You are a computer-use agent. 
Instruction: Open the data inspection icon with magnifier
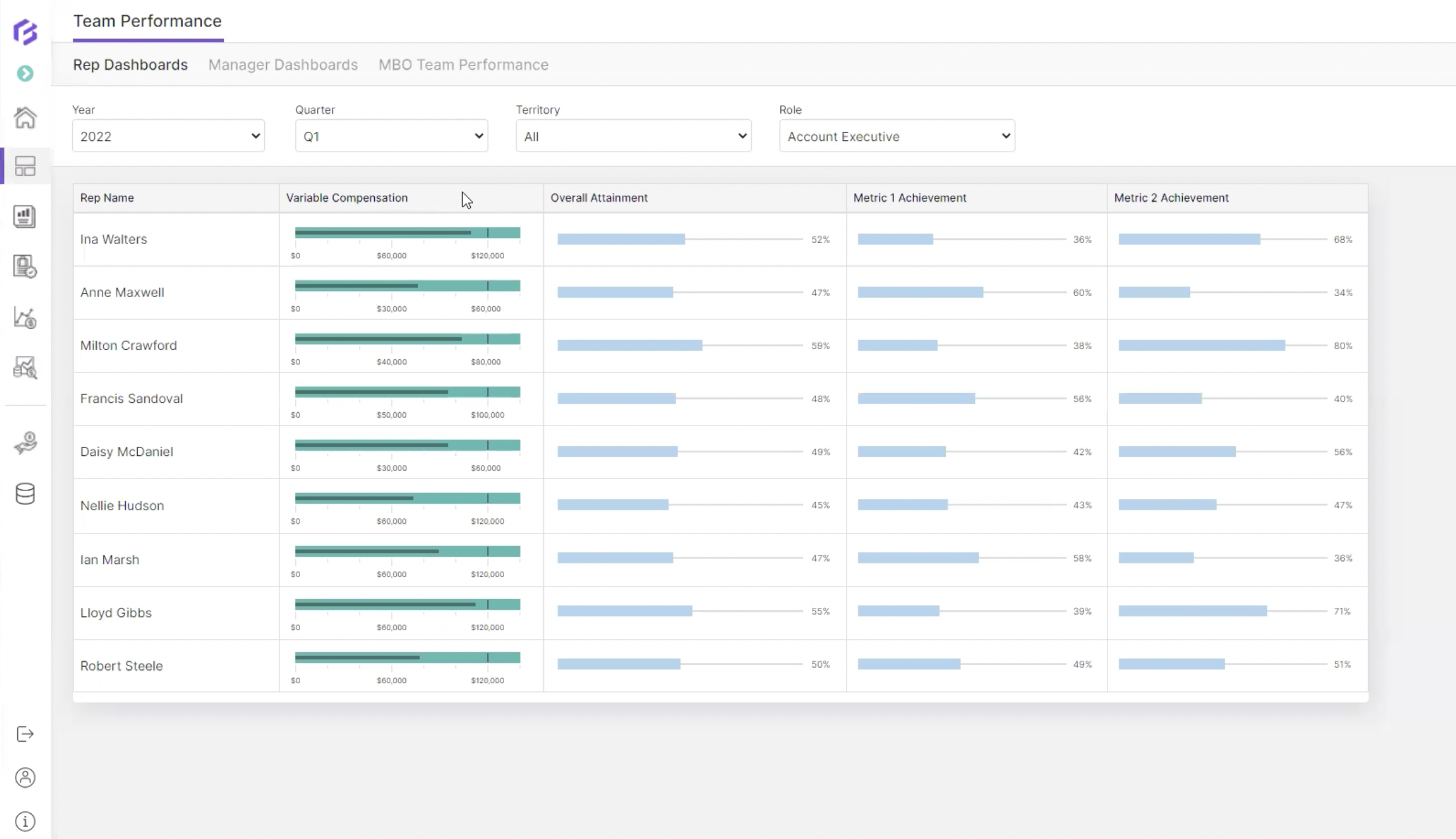point(24,368)
